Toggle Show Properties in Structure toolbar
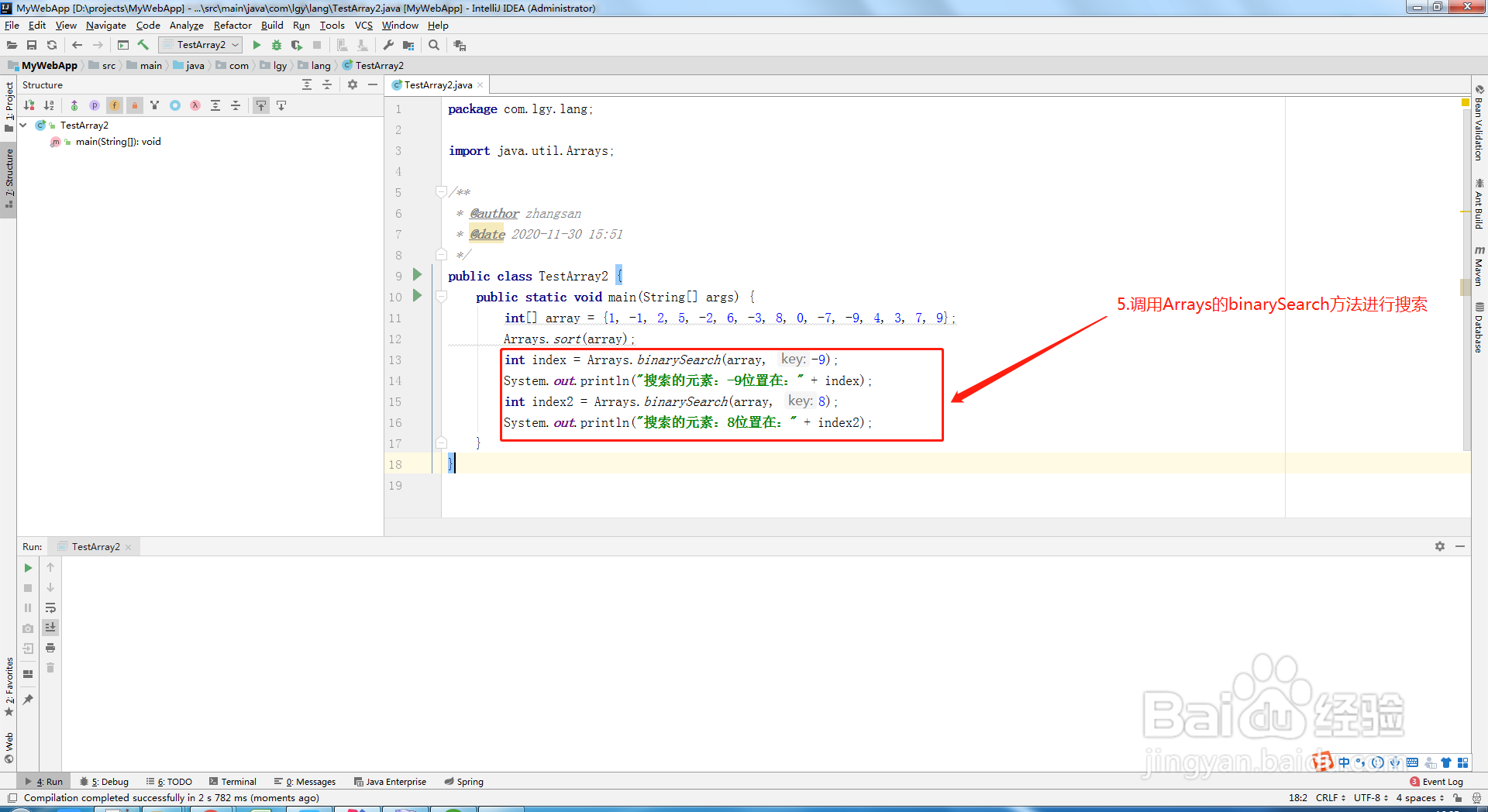Image resolution: width=1488 pixels, height=812 pixels. (x=95, y=105)
